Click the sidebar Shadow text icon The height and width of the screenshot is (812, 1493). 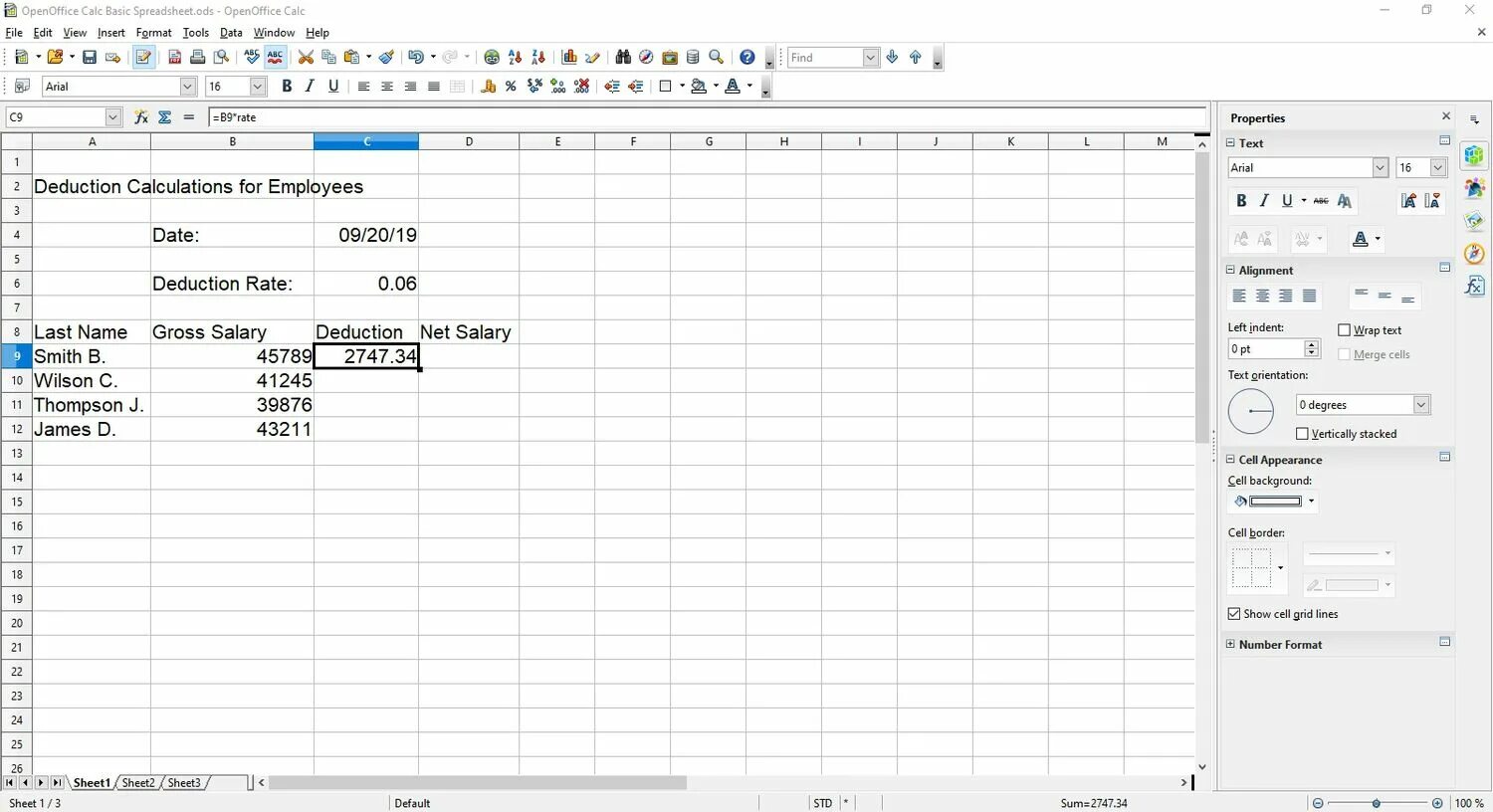click(x=1345, y=201)
